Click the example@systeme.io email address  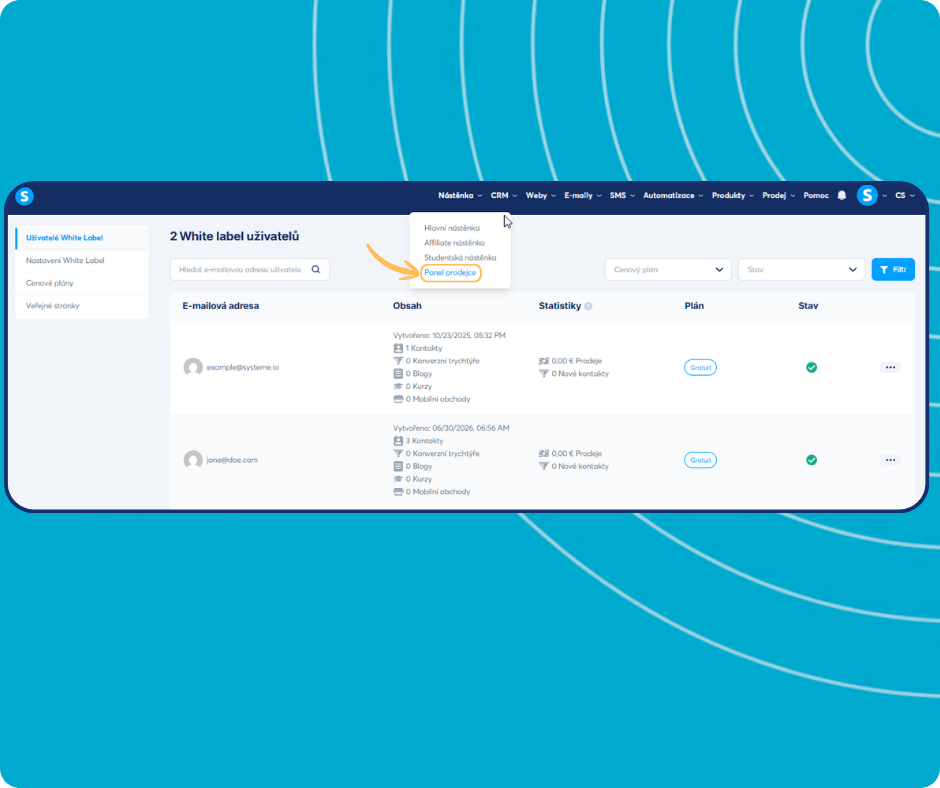tap(242, 368)
